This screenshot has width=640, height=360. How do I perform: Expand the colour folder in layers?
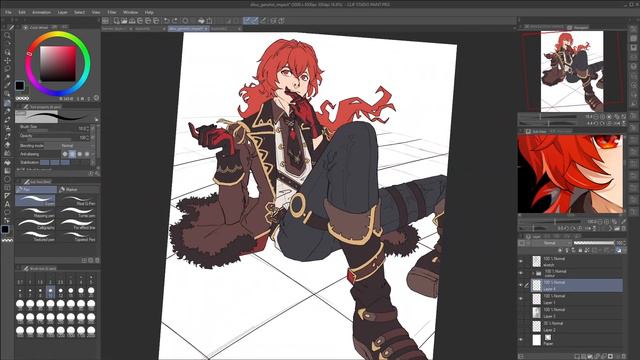(x=533, y=273)
